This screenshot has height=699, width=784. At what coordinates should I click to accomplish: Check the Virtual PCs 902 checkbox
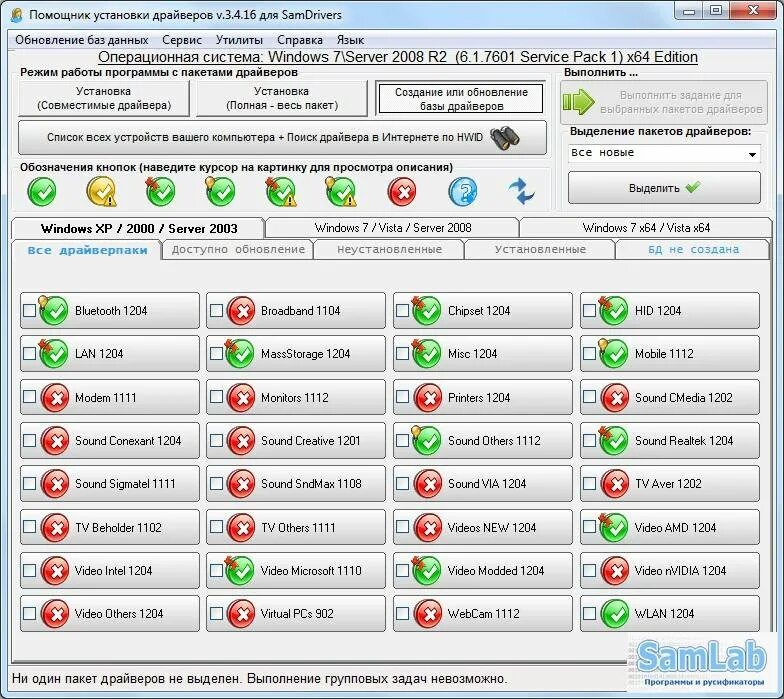pos(216,614)
